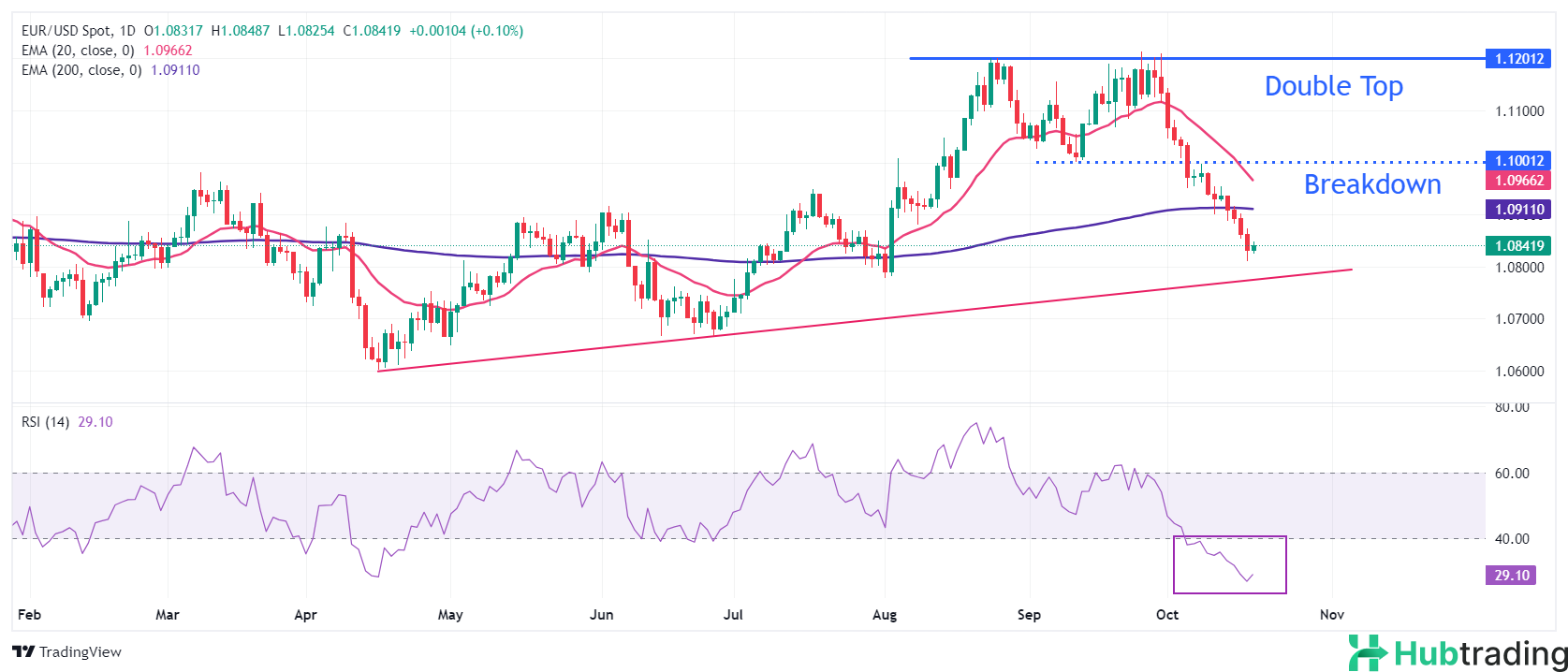1568x672 pixels.
Task: Select the purple 1.09110 EMA price tag
Action: [x=1517, y=210]
